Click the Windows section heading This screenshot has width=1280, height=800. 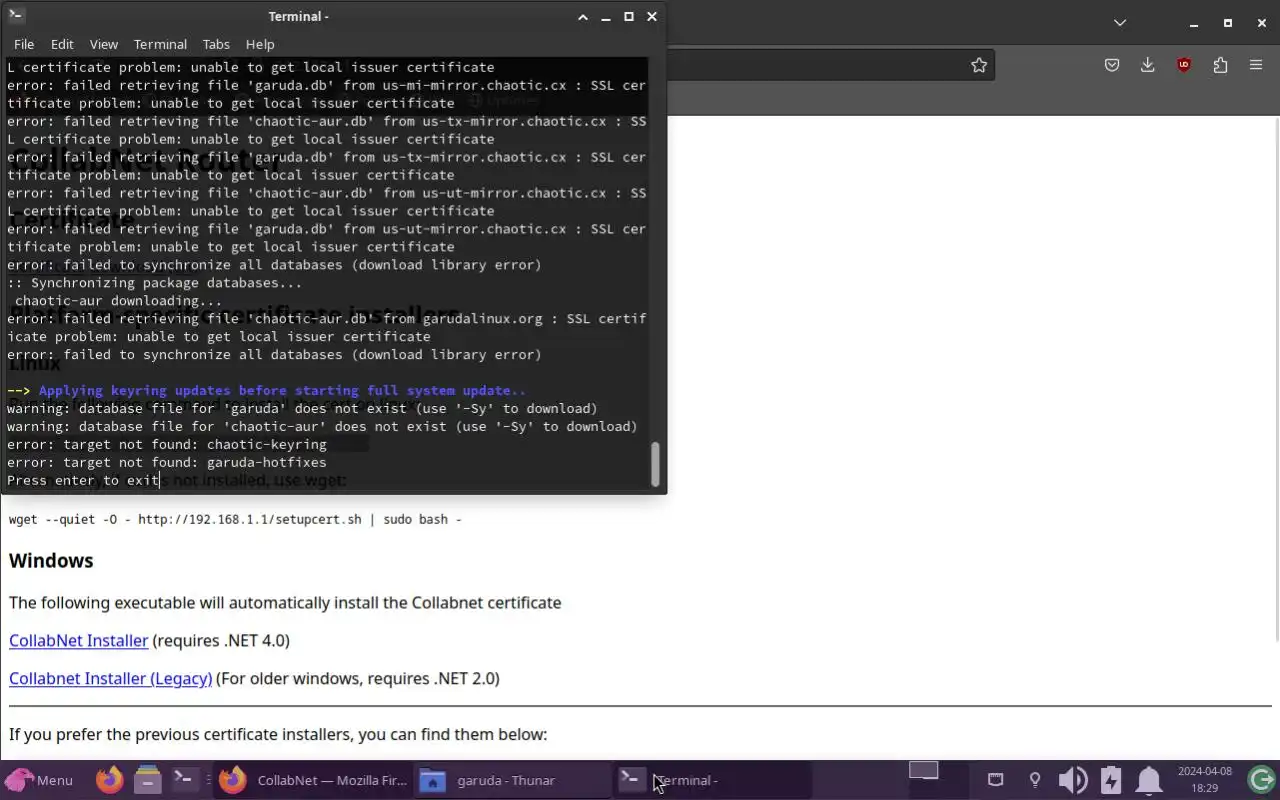pos(51,560)
